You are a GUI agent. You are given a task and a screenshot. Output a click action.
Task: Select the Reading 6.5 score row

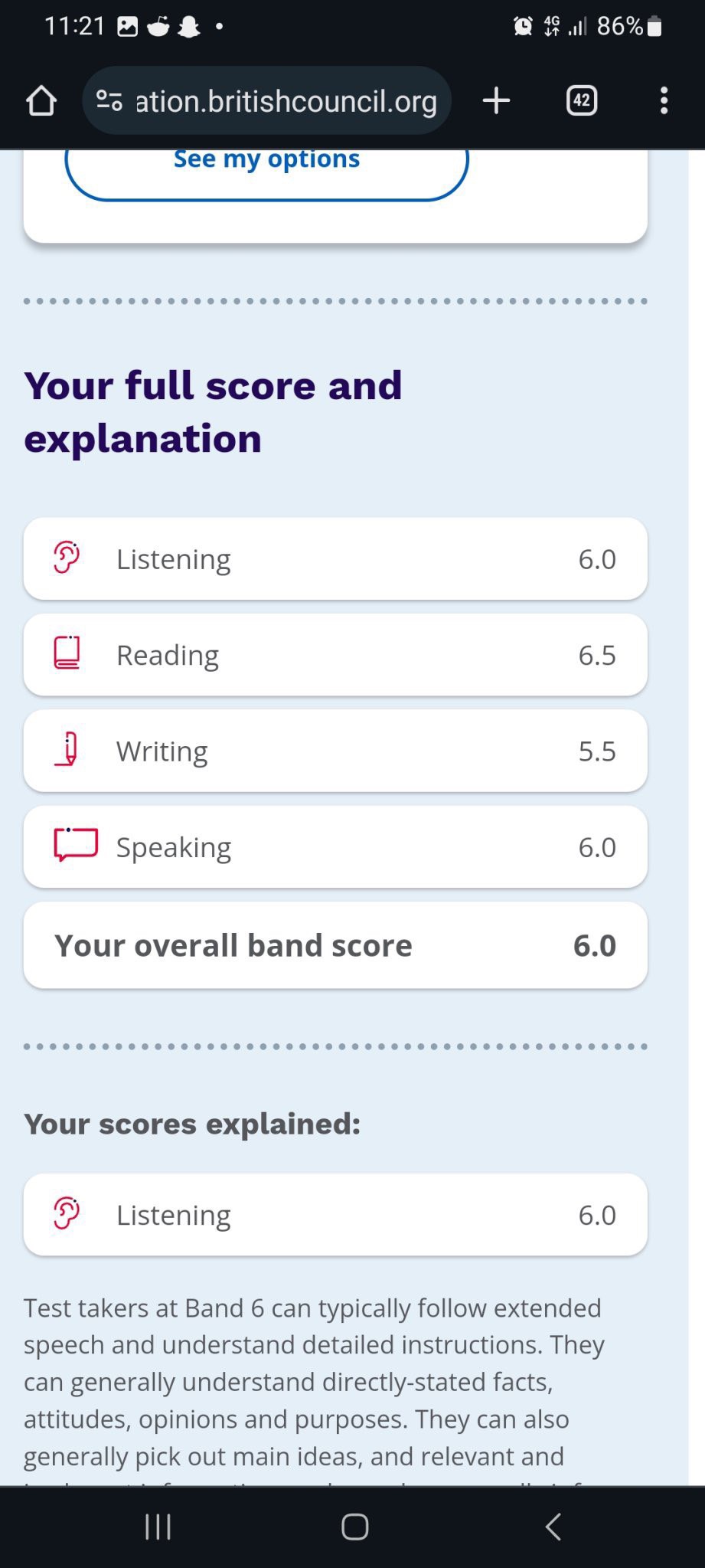[335, 655]
